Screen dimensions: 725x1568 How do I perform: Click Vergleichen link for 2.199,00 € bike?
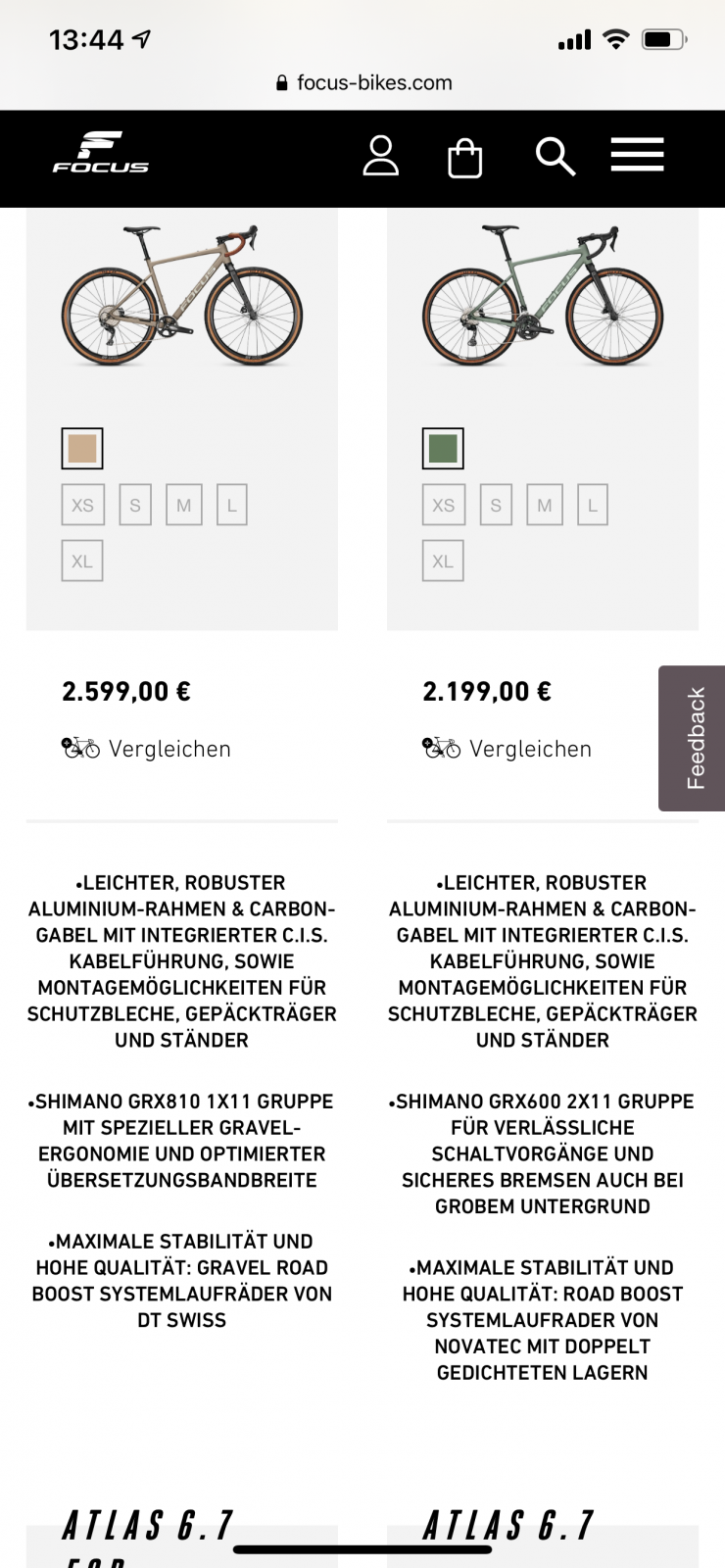(530, 750)
